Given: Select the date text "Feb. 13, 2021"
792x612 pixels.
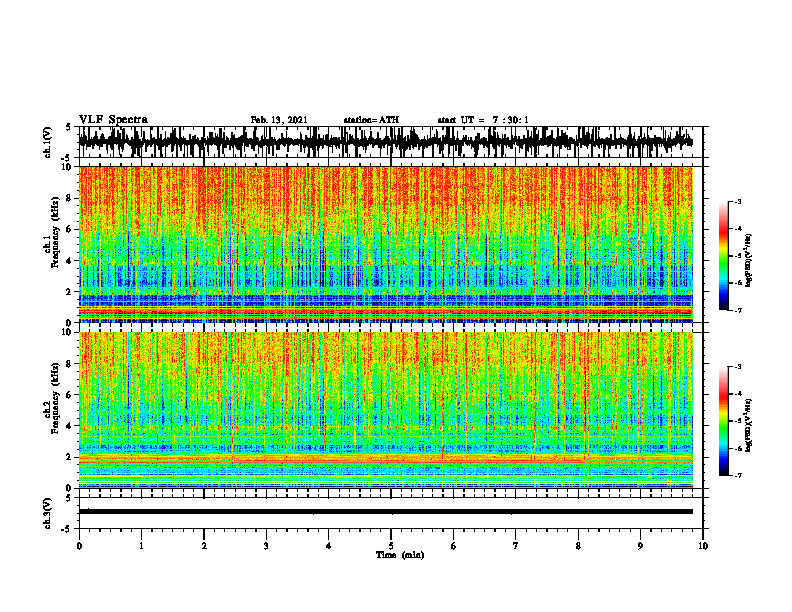Looking at the screenshot, I should point(279,120).
